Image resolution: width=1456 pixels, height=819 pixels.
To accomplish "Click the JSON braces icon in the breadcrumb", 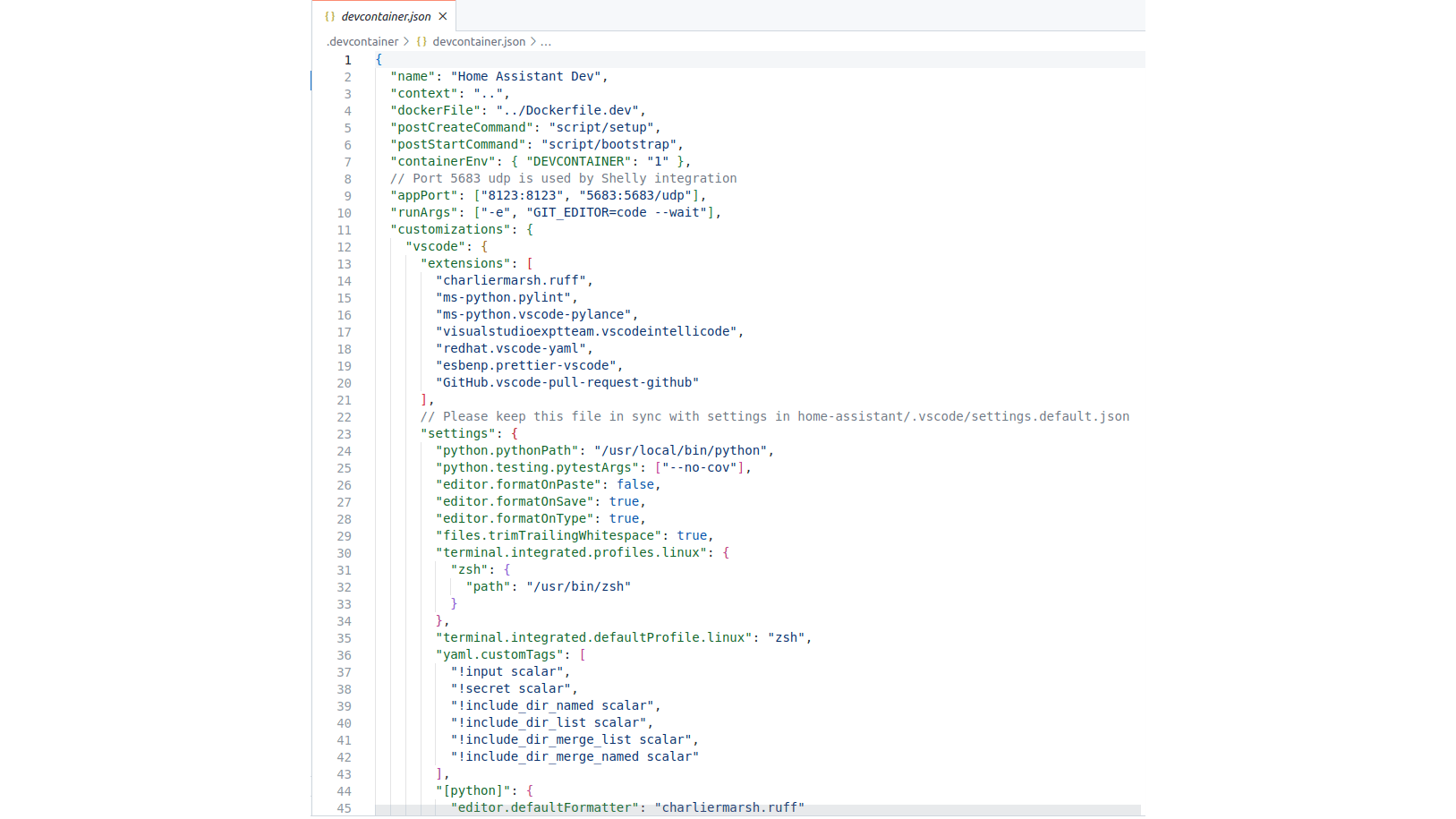I will 421,42.
